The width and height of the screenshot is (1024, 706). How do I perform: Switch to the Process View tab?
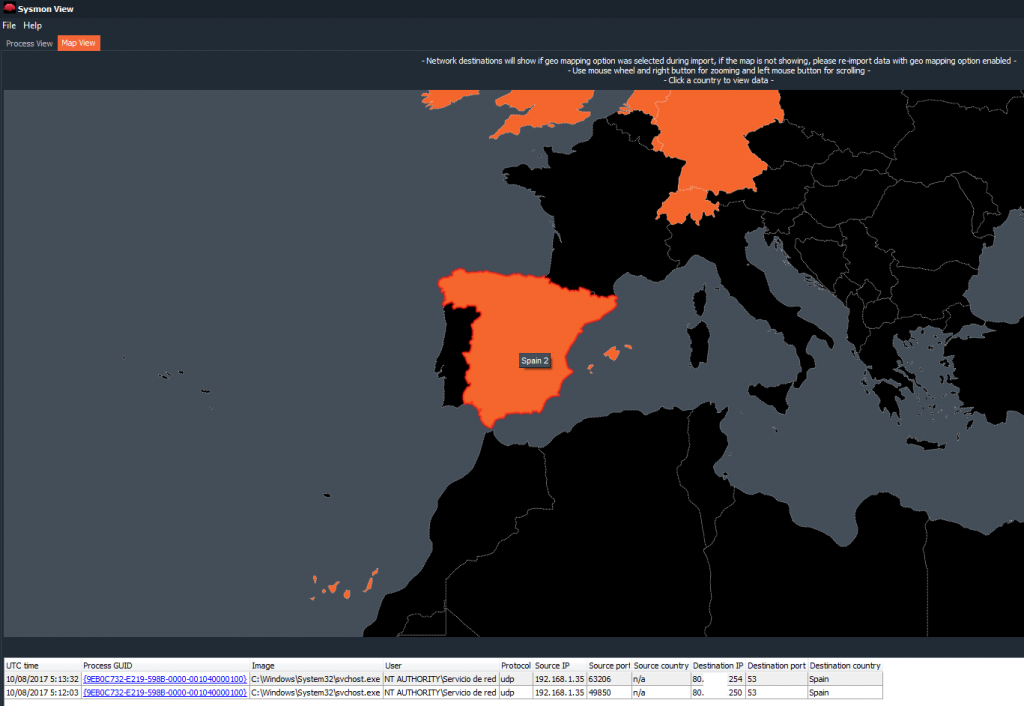[x=29, y=43]
